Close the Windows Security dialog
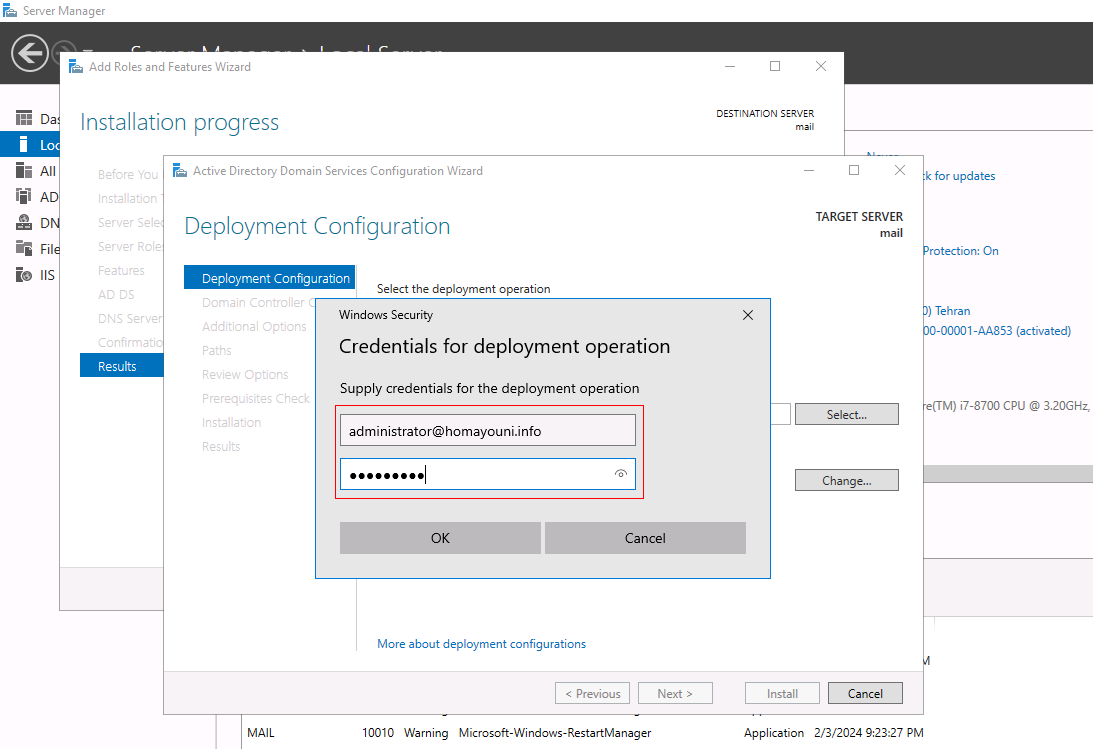 click(x=748, y=315)
